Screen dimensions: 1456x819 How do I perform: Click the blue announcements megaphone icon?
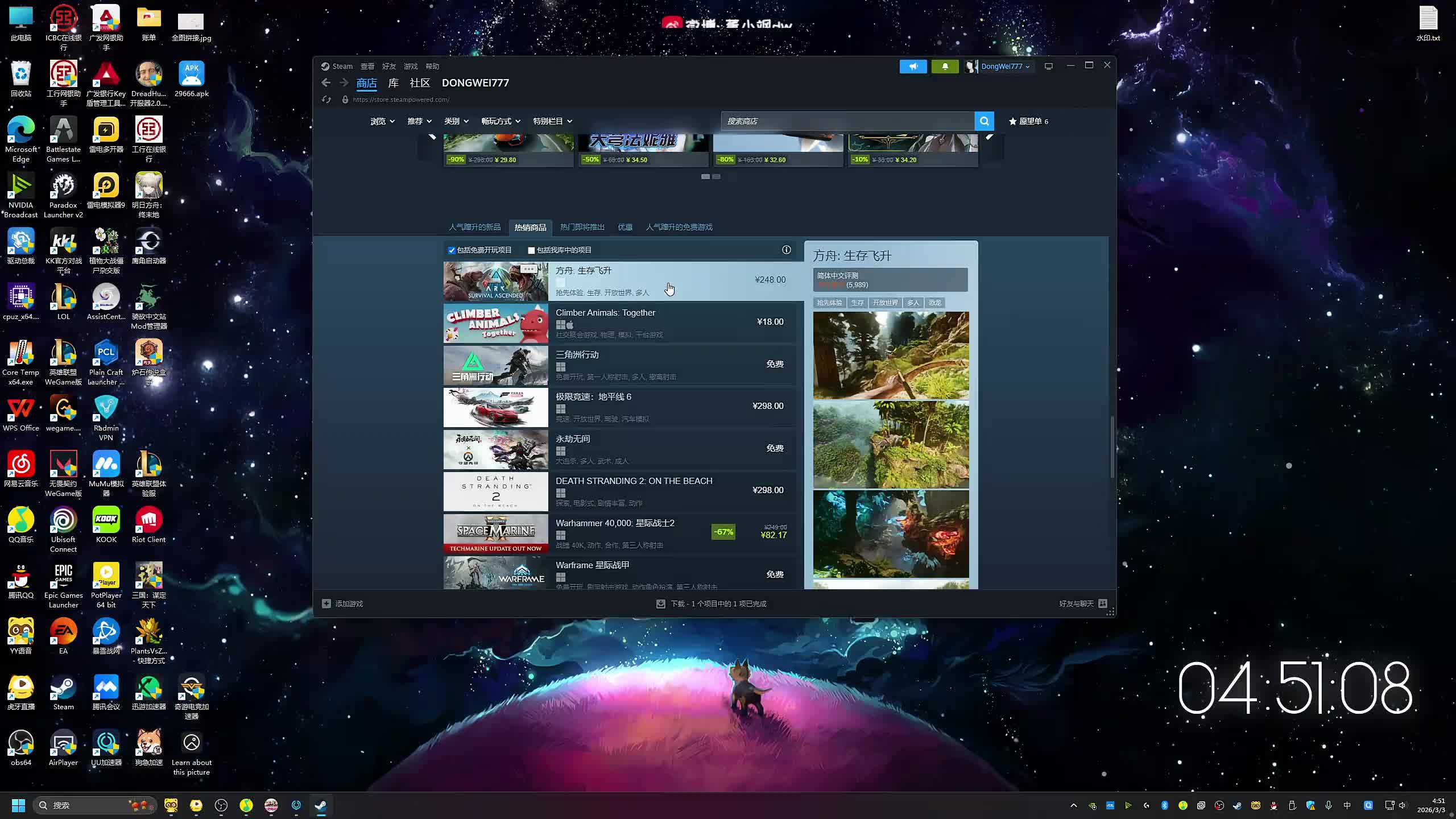coord(913,67)
